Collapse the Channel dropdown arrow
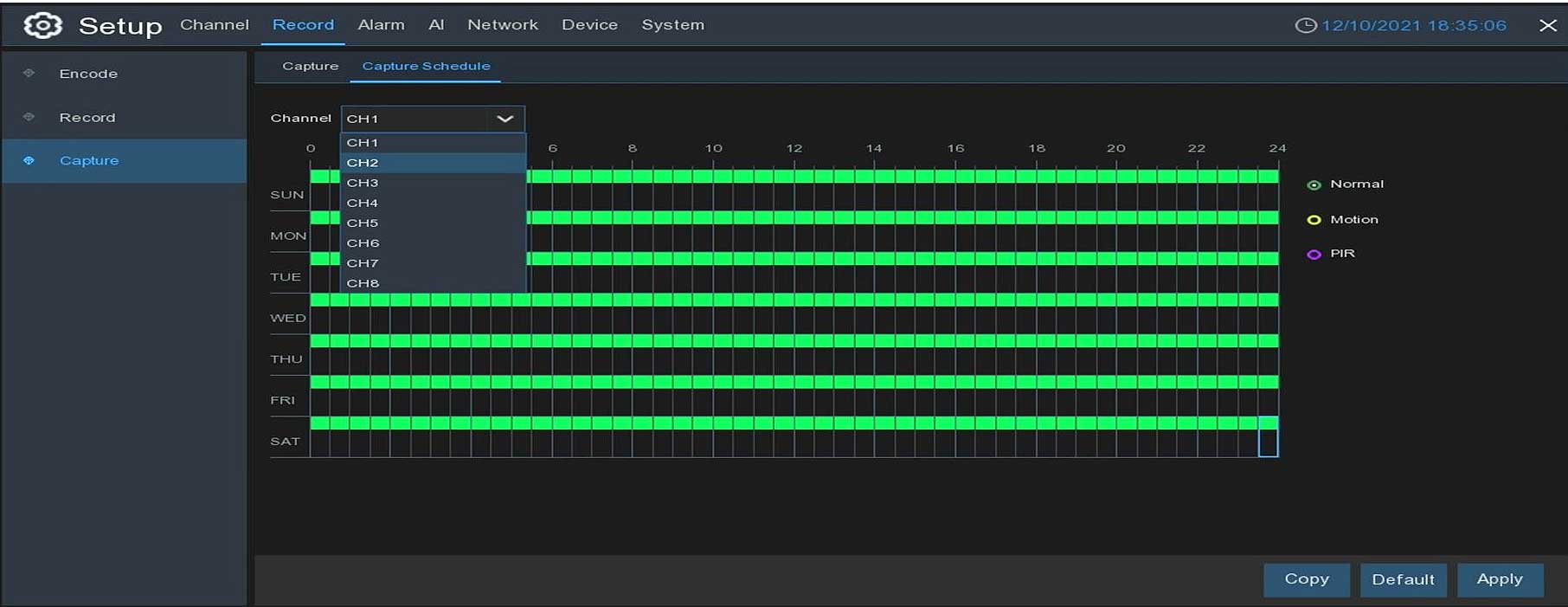Viewport: 1568px width, 607px height. (x=504, y=119)
